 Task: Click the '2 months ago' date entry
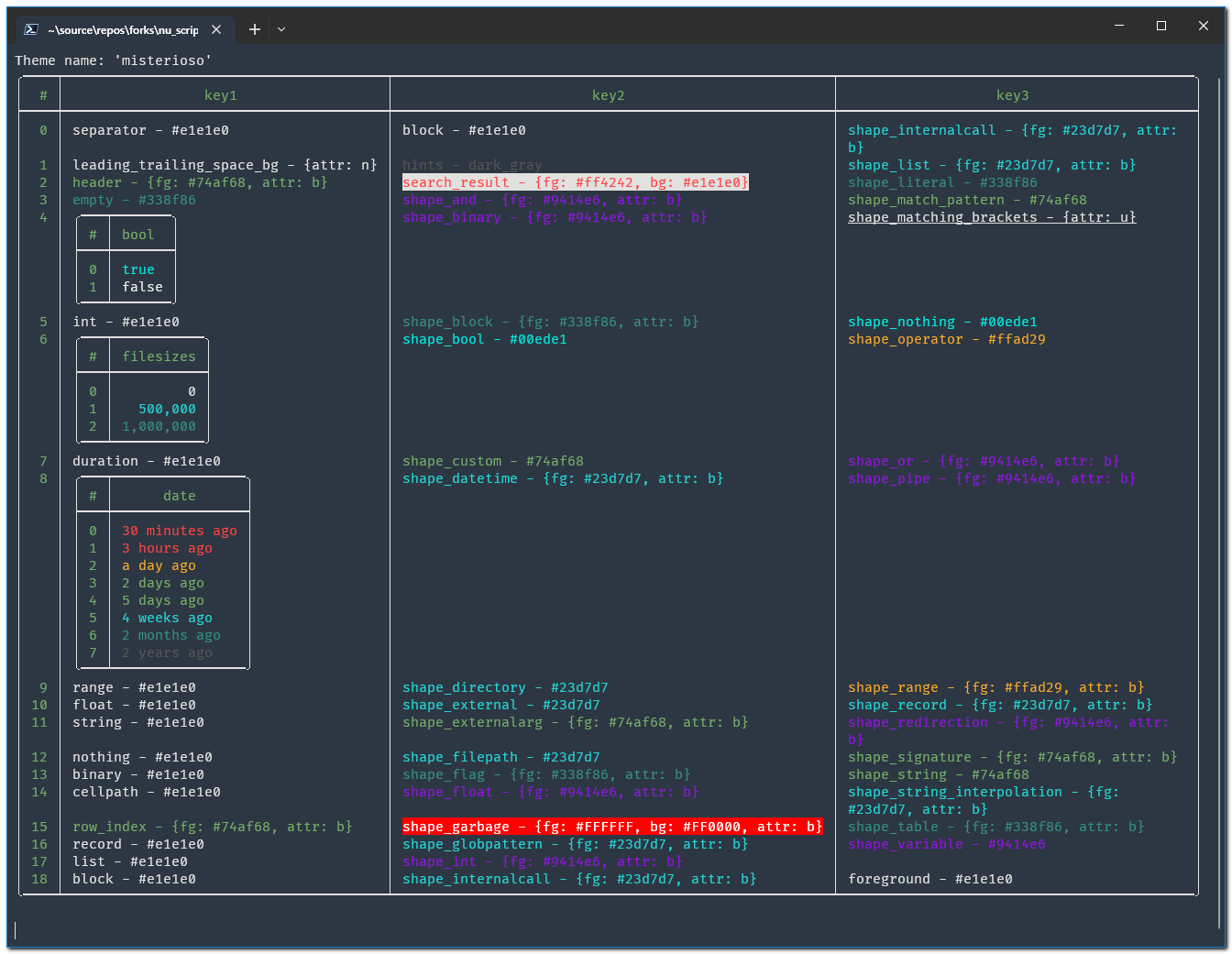coord(171,635)
